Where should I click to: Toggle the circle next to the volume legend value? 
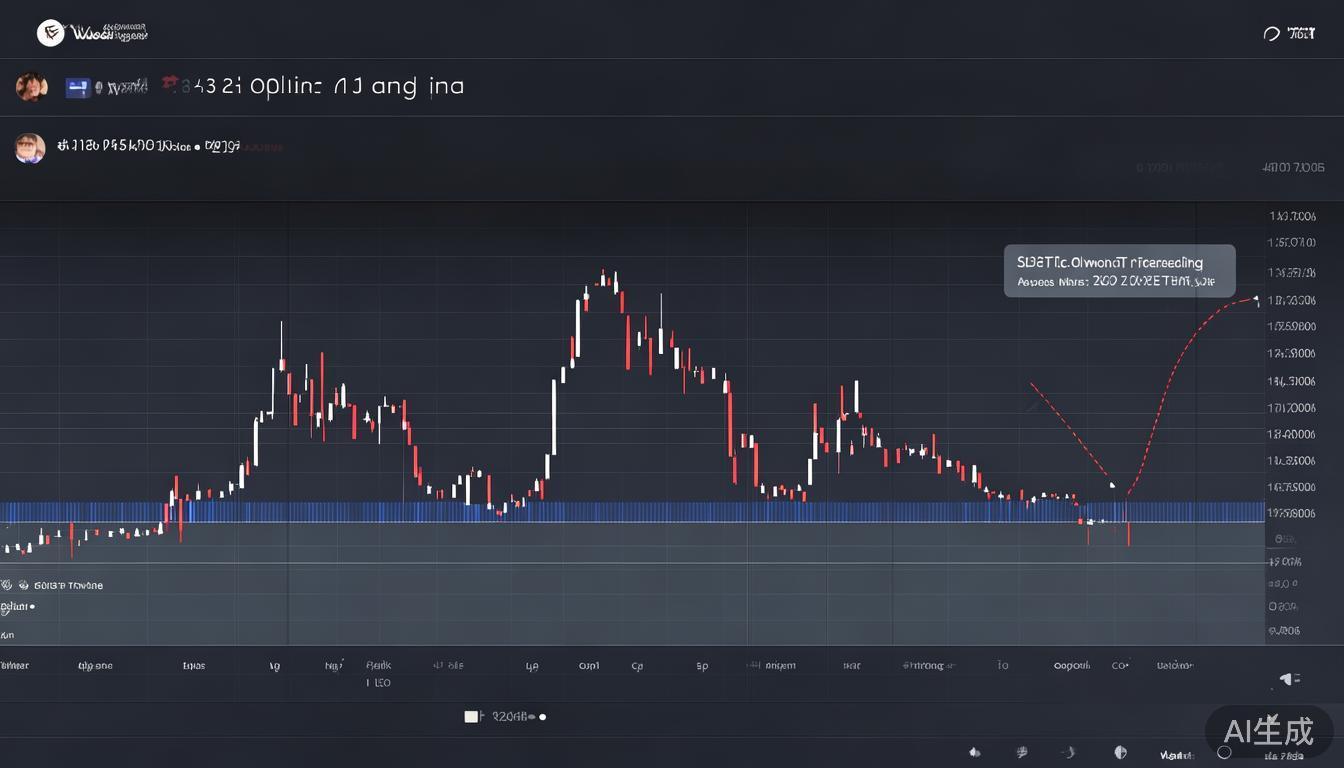541,716
